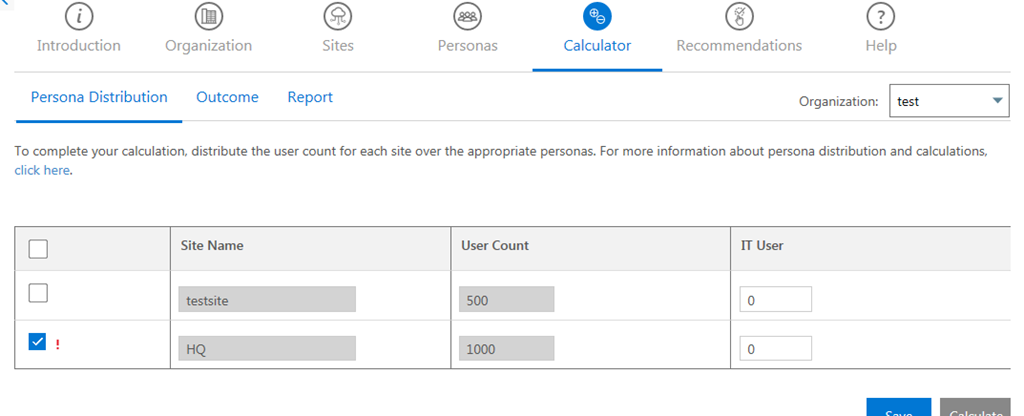Image resolution: width=1024 pixels, height=416 pixels.
Task: Select the Persona Distribution tab
Action: click(x=99, y=97)
